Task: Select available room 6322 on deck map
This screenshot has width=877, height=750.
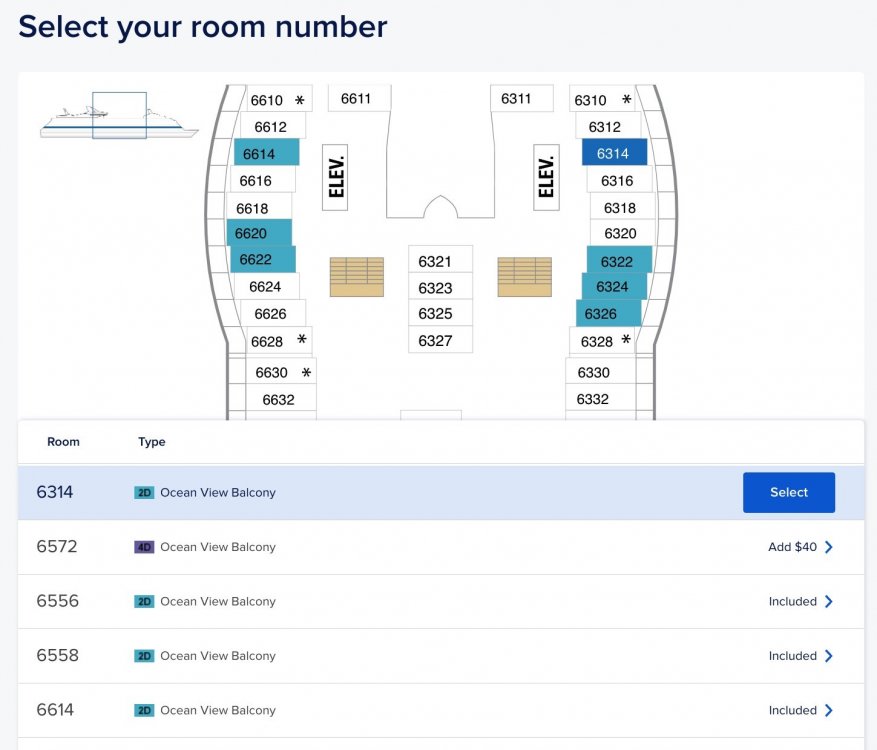Action: point(619,260)
